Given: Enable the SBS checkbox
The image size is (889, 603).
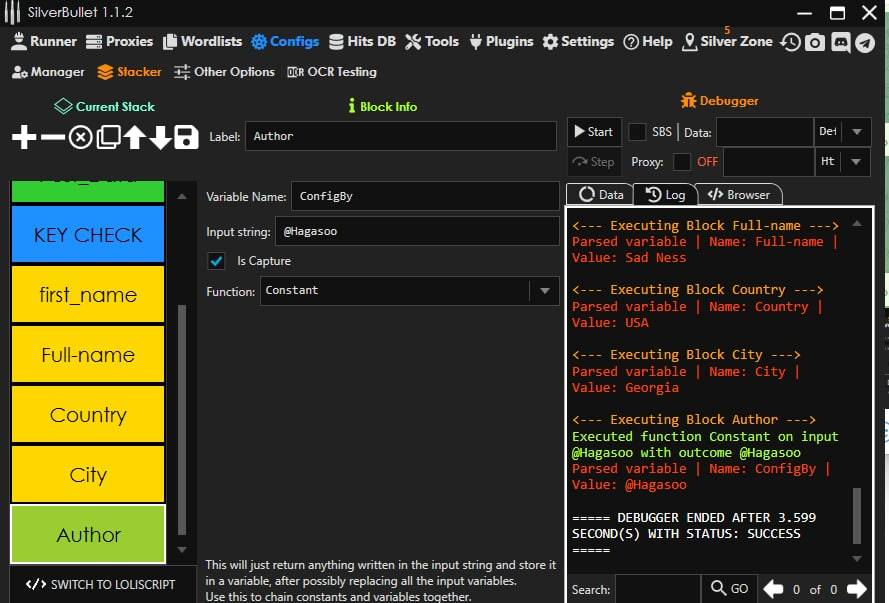Looking at the screenshot, I should coord(637,132).
